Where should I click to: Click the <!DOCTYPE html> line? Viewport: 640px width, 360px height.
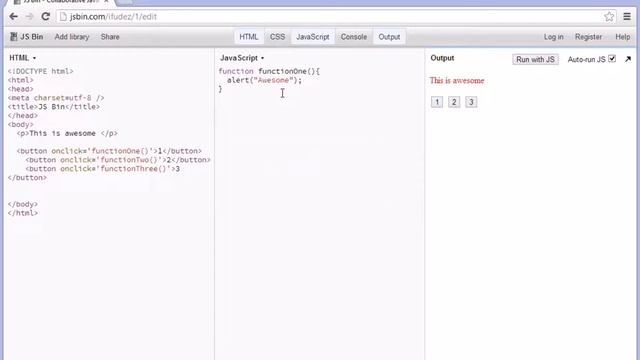coord(40,71)
